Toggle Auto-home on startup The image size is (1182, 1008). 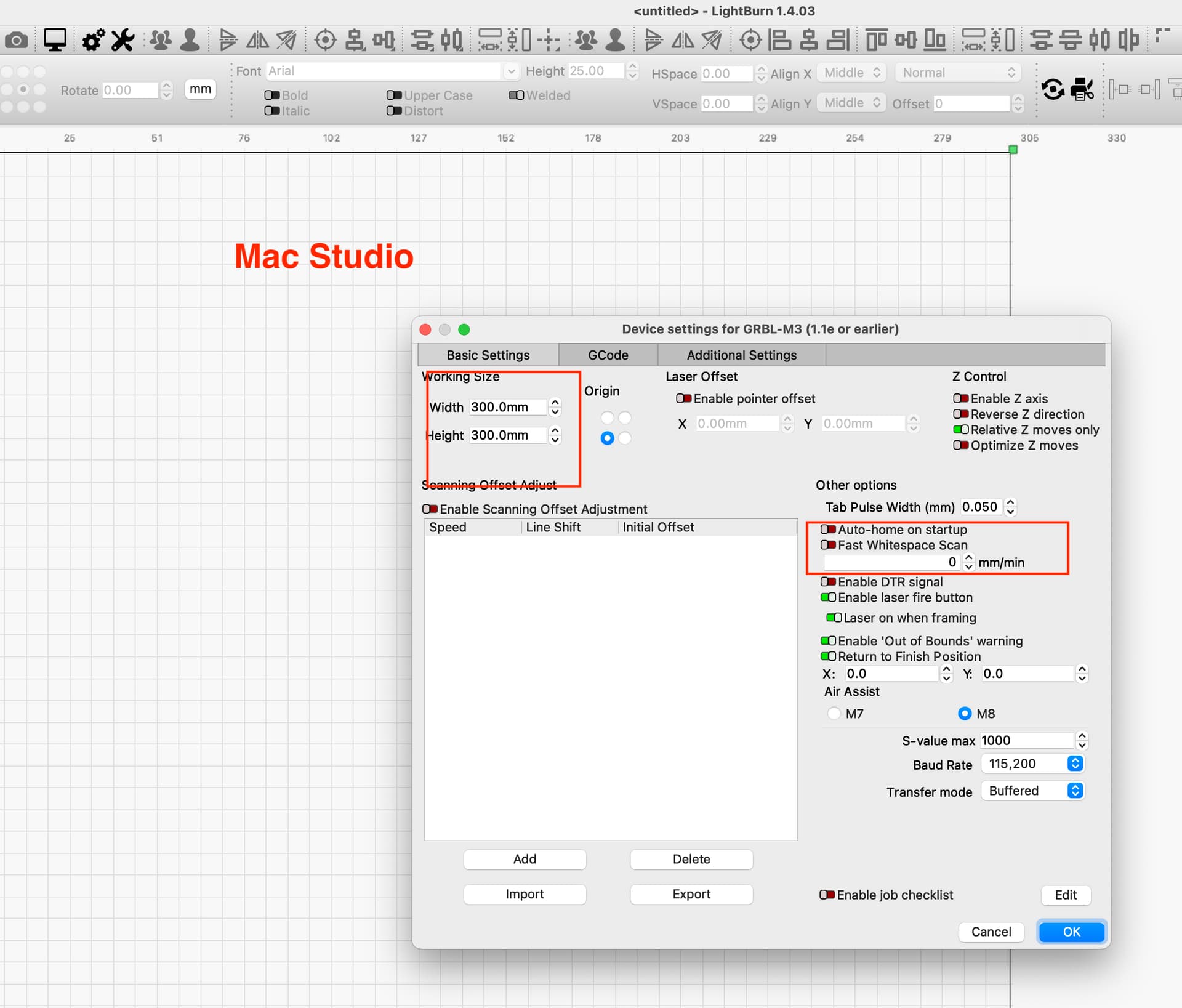tap(828, 529)
